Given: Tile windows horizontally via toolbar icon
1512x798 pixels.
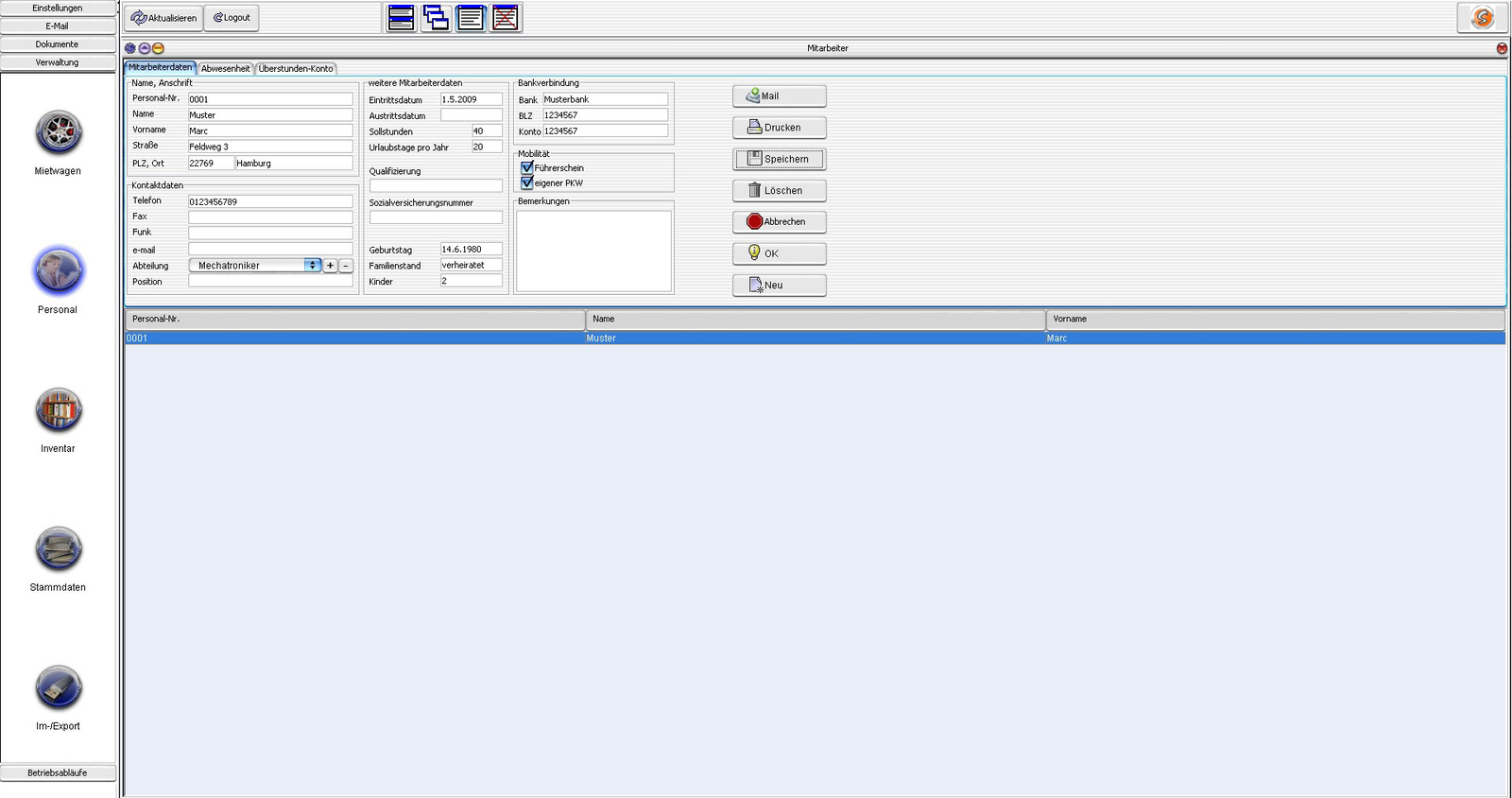Looking at the screenshot, I should point(401,18).
